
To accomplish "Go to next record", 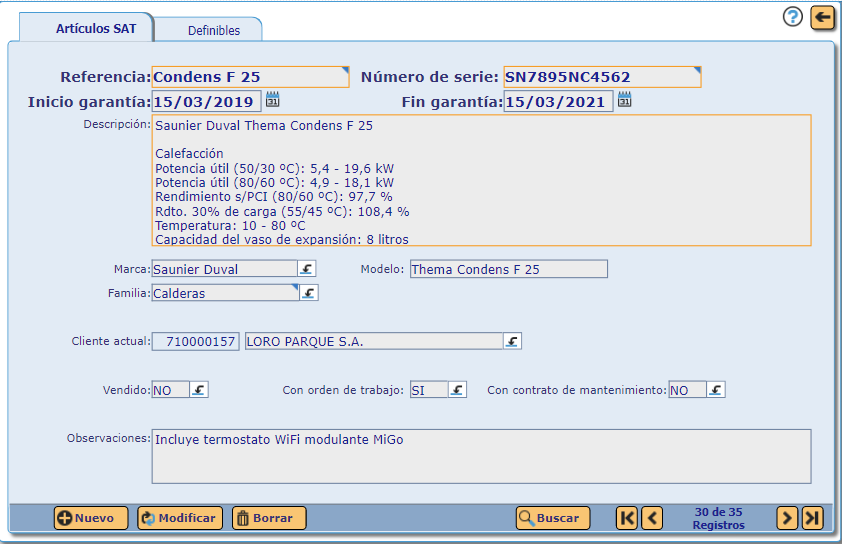I will pyautogui.click(x=787, y=518).
